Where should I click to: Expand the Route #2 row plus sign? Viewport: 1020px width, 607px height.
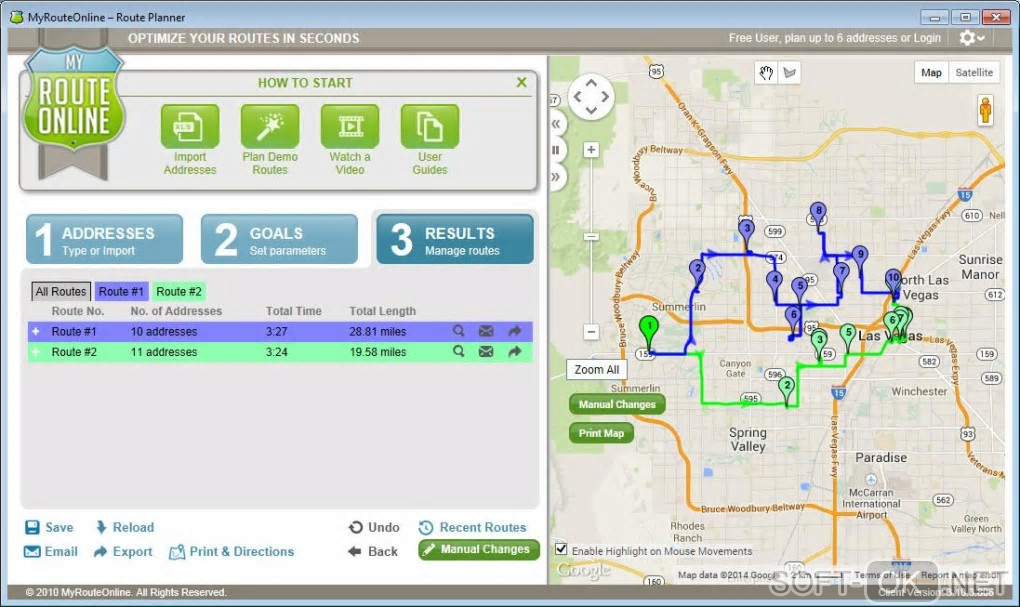[x=36, y=352]
